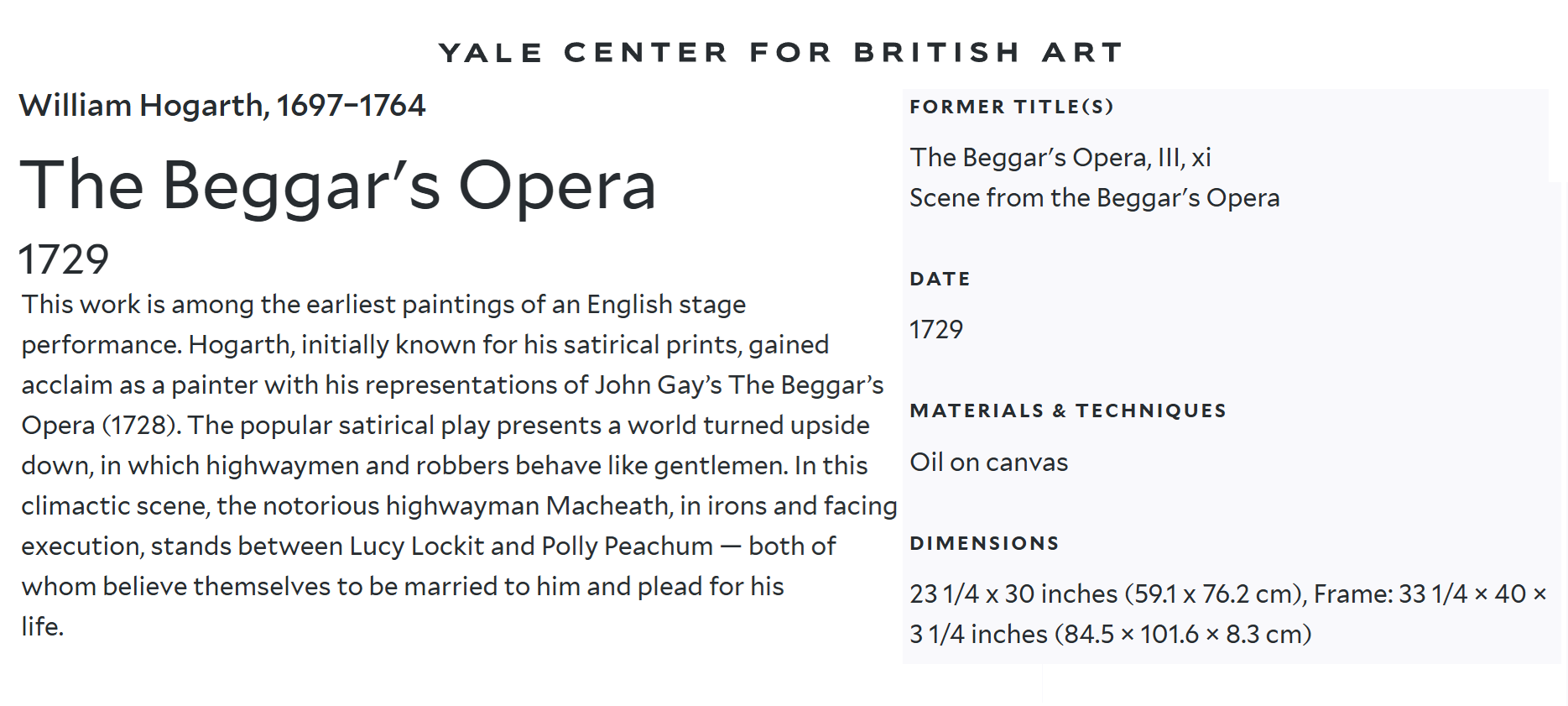The image size is (1568, 706).
Task: Click the Date heading in the sidebar
Action: [x=940, y=279]
